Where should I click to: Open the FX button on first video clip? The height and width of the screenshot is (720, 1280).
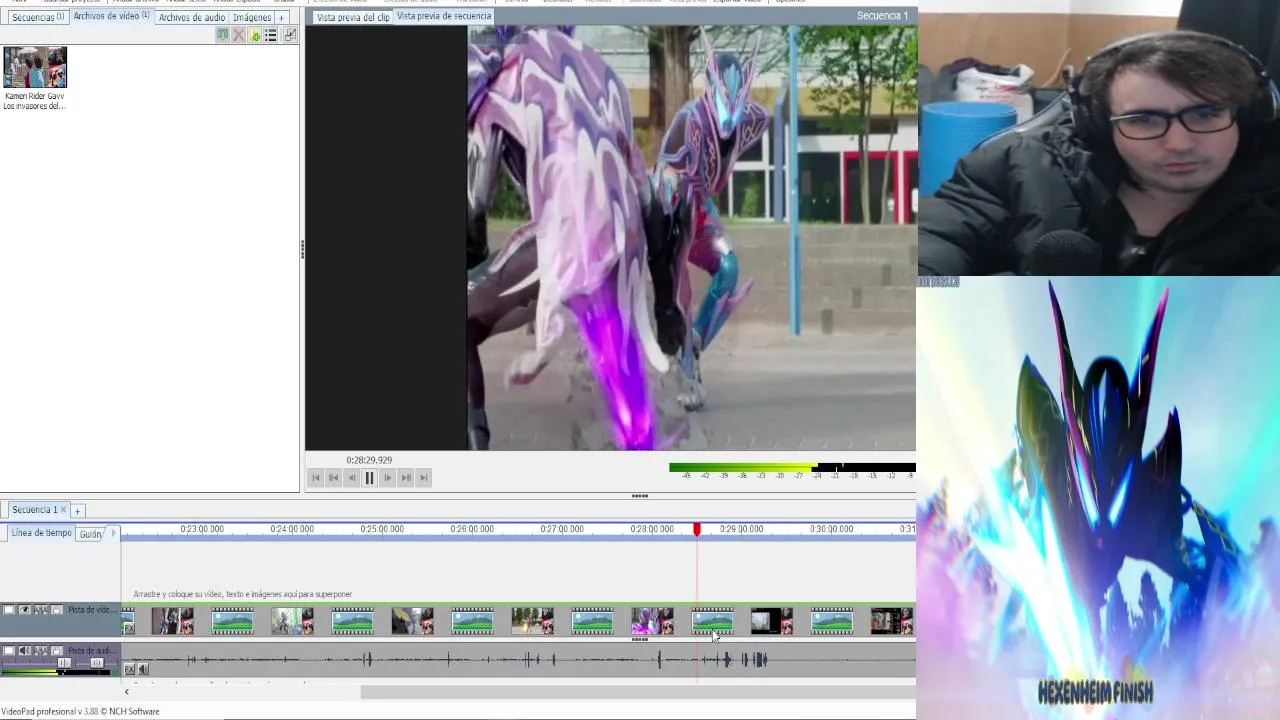[129, 628]
